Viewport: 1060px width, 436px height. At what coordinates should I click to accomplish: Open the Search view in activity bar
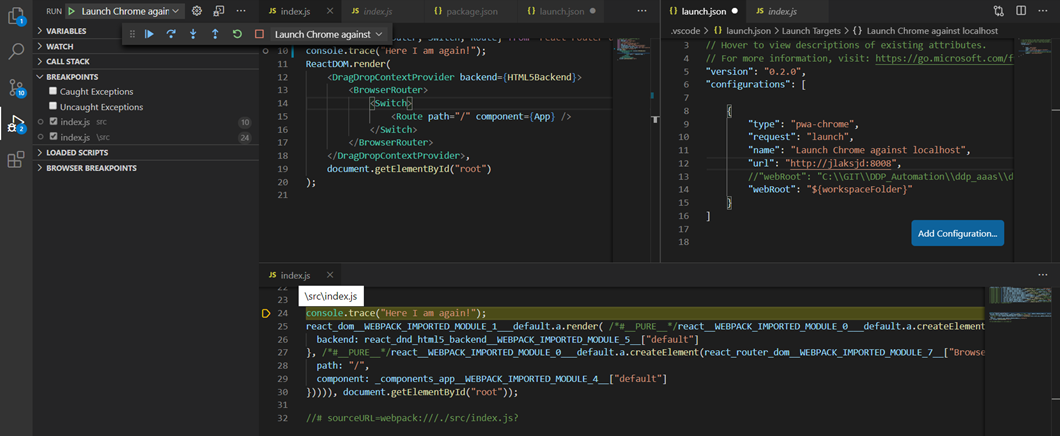point(16,51)
